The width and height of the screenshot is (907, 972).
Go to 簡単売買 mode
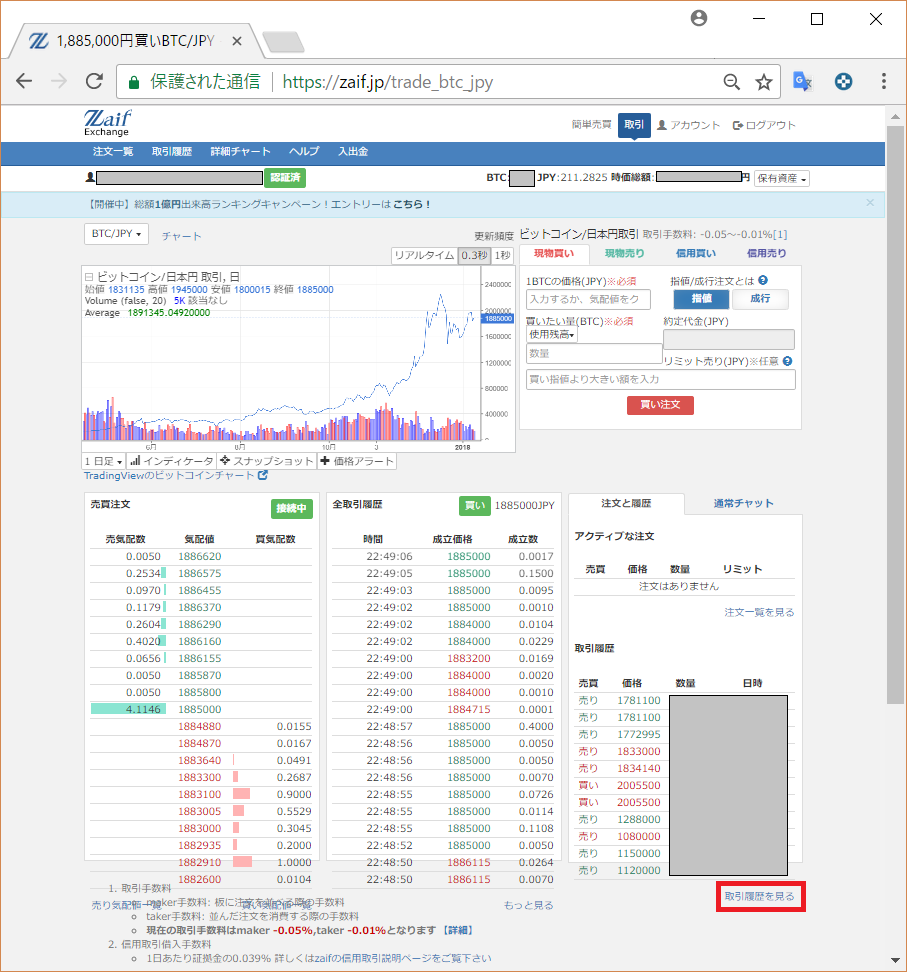click(591, 125)
